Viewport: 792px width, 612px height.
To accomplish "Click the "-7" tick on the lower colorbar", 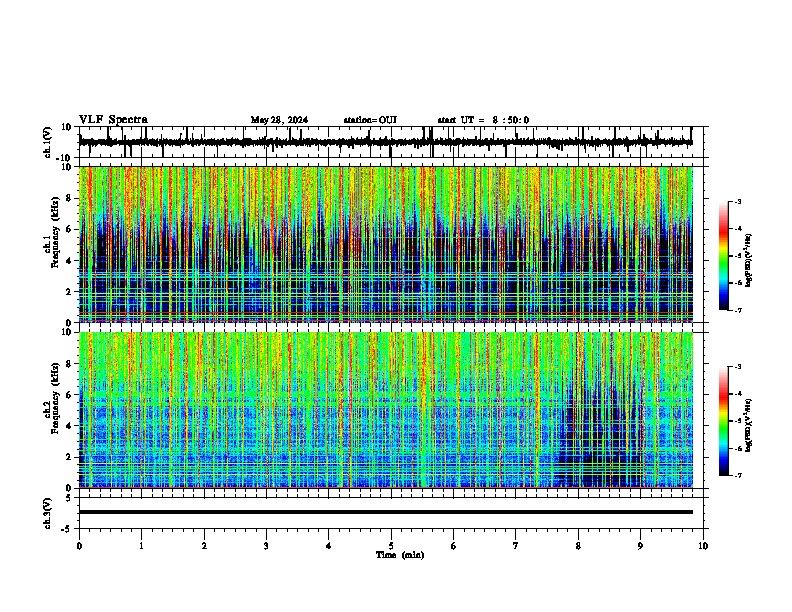I will click(737, 476).
